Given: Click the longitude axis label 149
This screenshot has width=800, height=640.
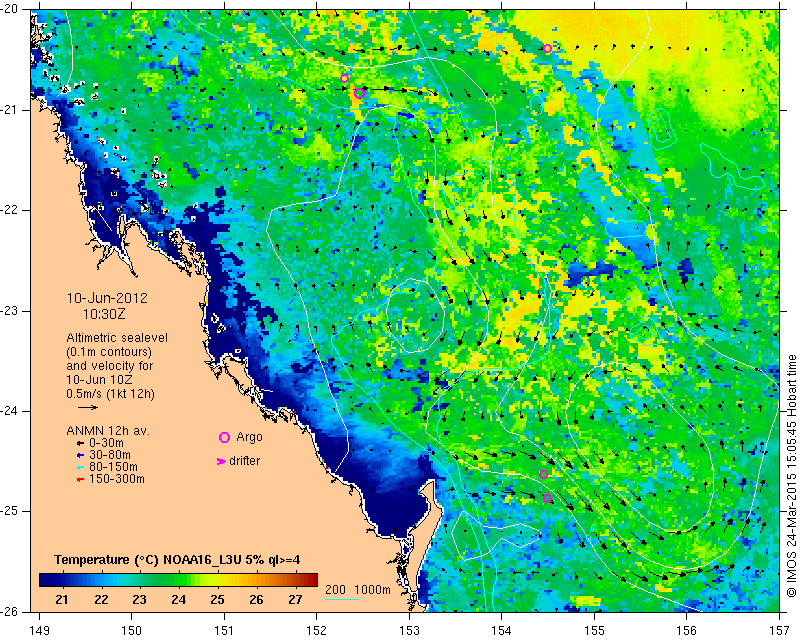Looking at the screenshot, I should click(x=40, y=631).
